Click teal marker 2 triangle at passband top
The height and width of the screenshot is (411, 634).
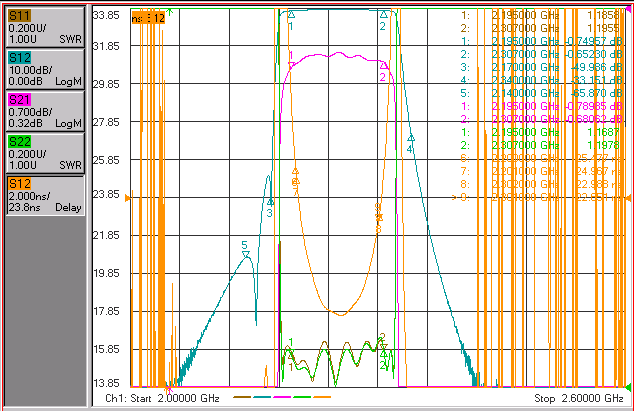(x=383, y=15)
